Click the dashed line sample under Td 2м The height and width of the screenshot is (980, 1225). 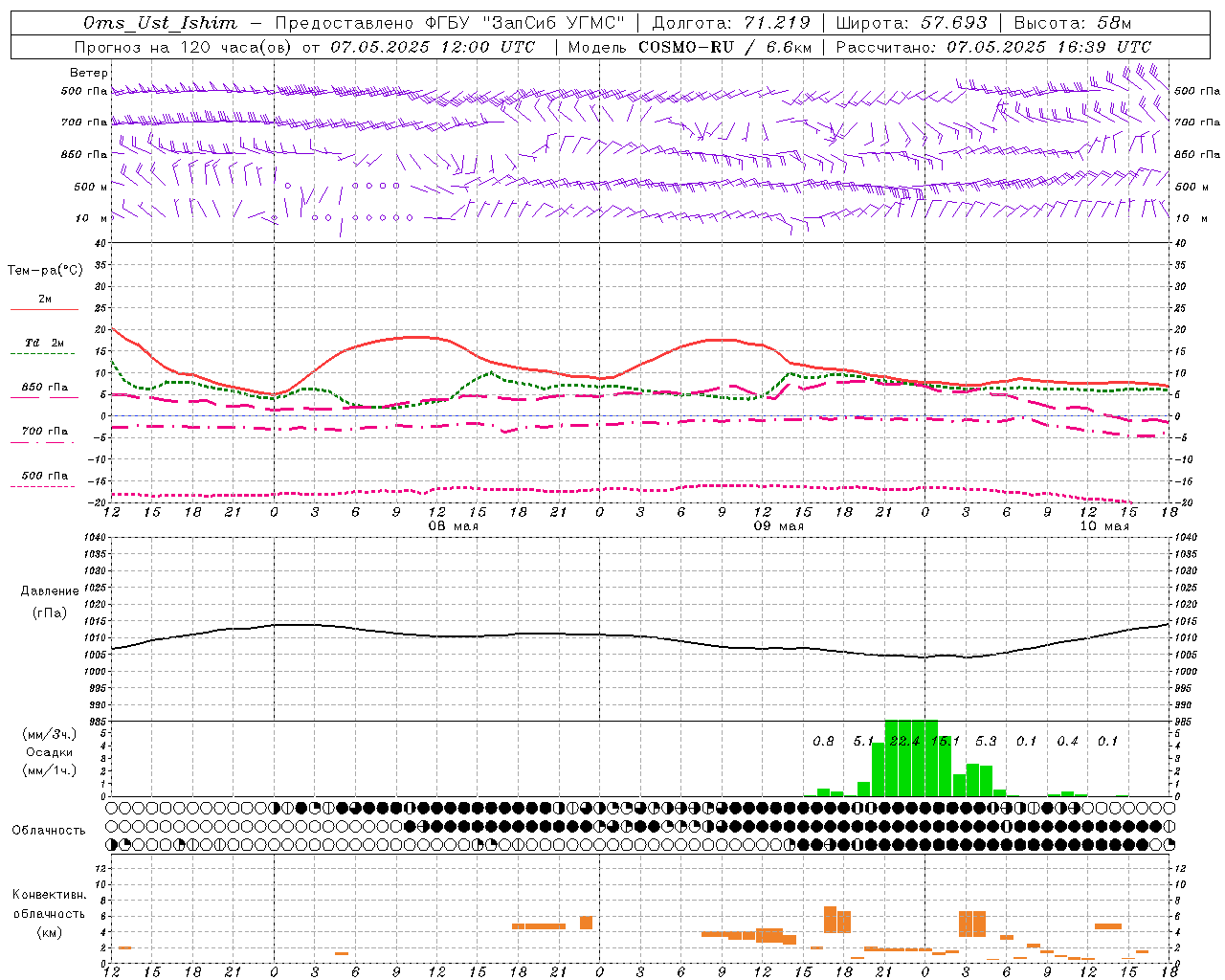click(x=43, y=354)
